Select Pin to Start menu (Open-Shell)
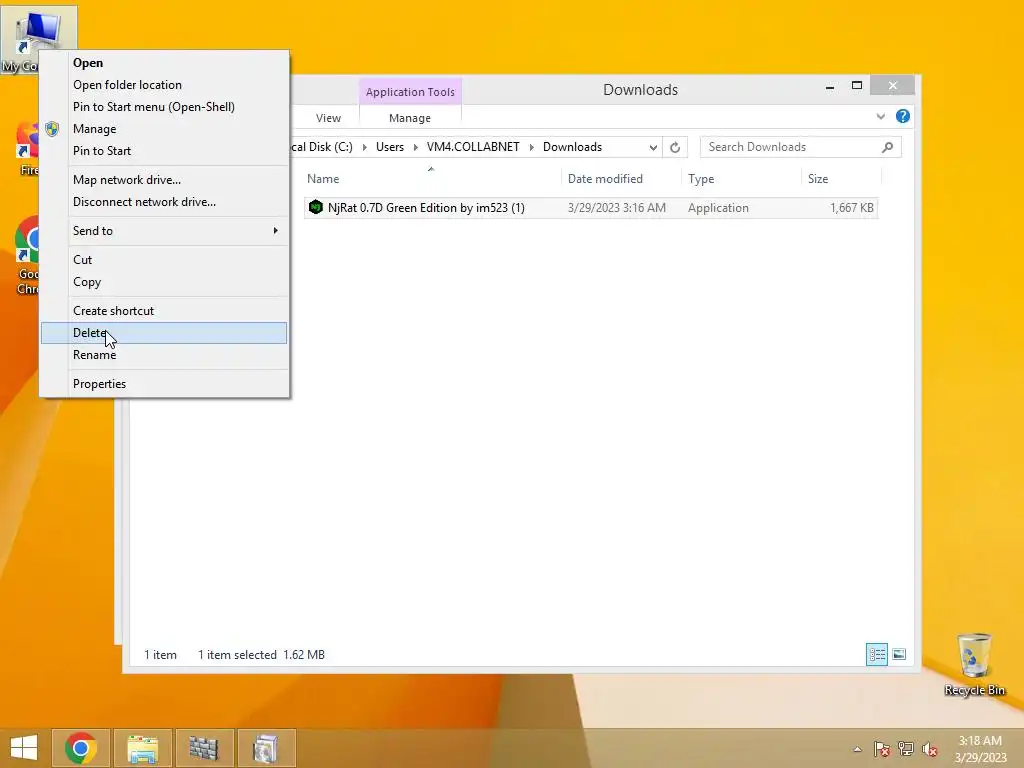The width and height of the screenshot is (1024, 768). tap(164, 106)
